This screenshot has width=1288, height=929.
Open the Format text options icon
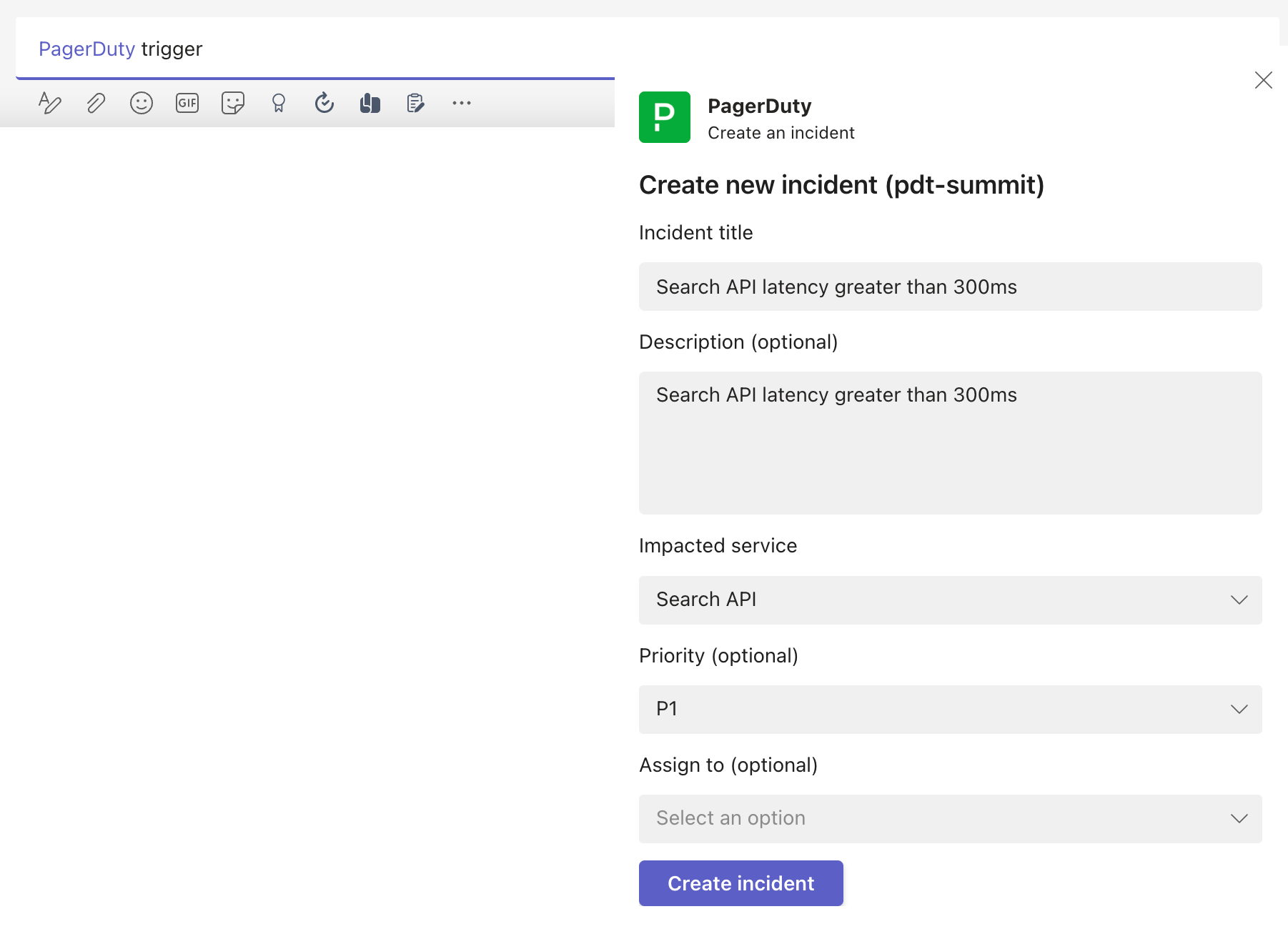pos(50,103)
